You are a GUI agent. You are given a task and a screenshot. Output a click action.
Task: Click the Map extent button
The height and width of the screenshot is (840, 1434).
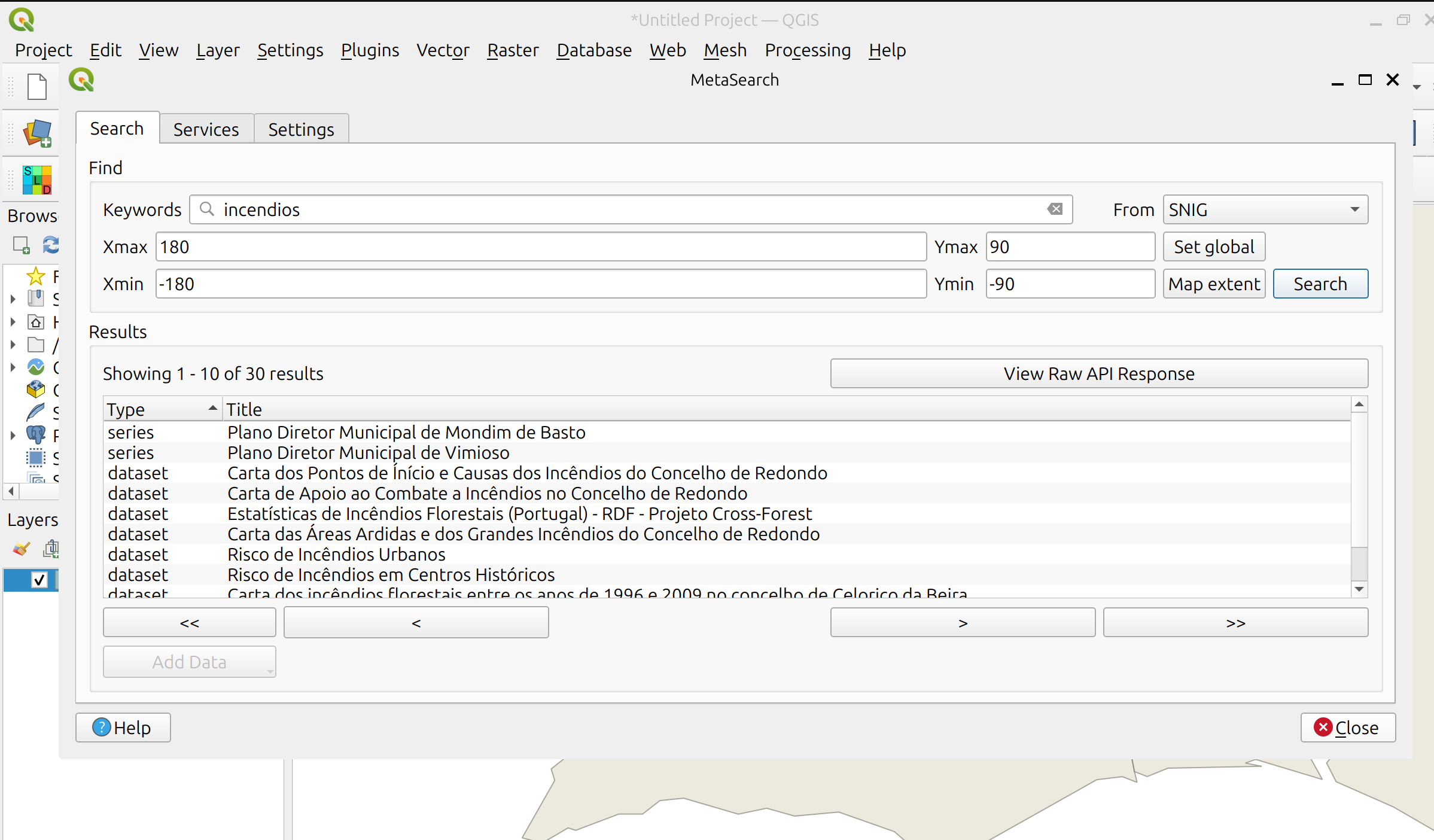pyautogui.click(x=1213, y=284)
